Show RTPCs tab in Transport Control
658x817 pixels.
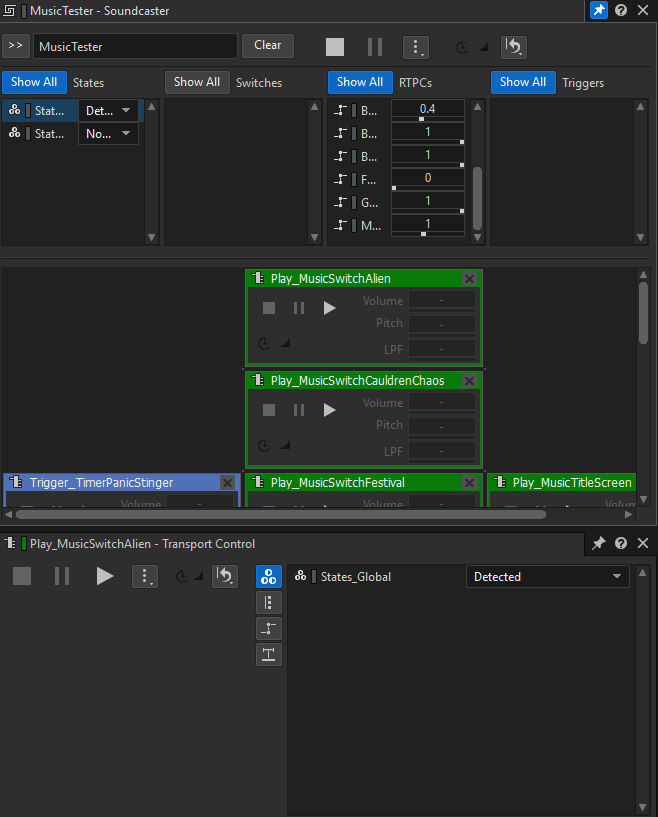tap(269, 629)
